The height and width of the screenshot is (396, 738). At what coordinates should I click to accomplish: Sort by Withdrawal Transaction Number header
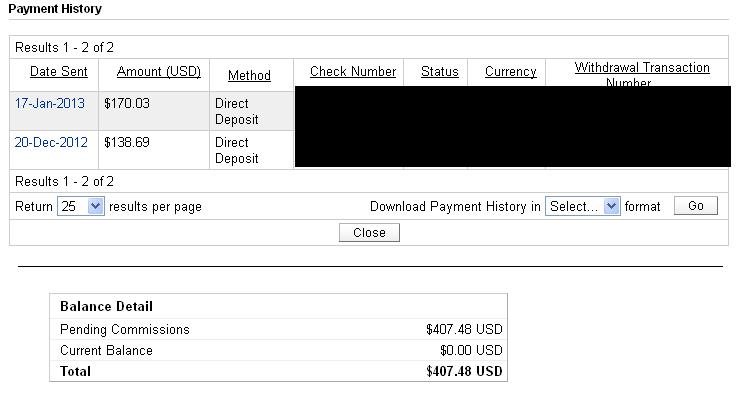coord(642,73)
